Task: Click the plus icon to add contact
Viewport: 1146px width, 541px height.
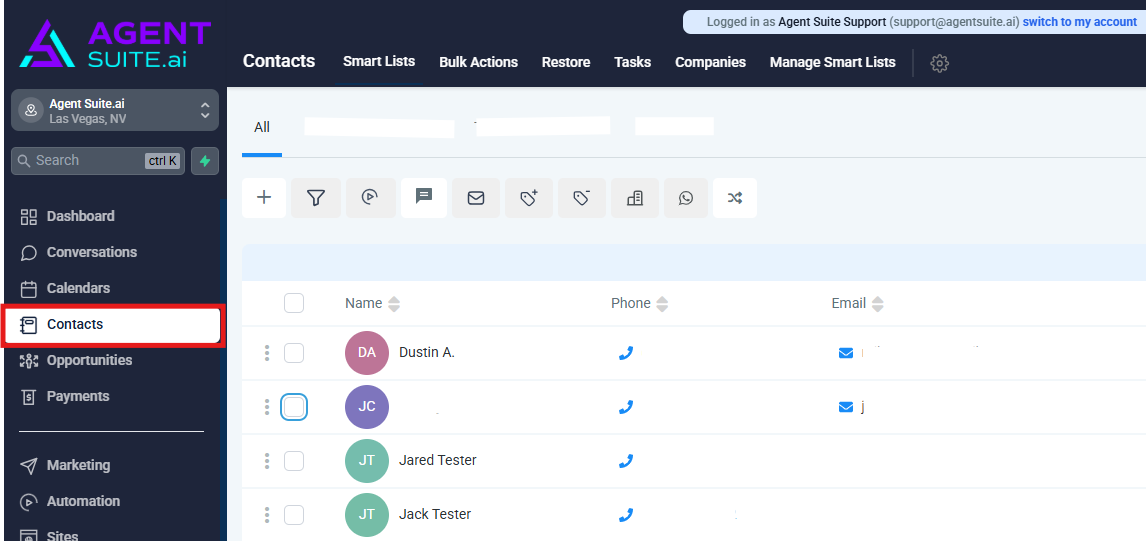Action: tap(264, 197)
